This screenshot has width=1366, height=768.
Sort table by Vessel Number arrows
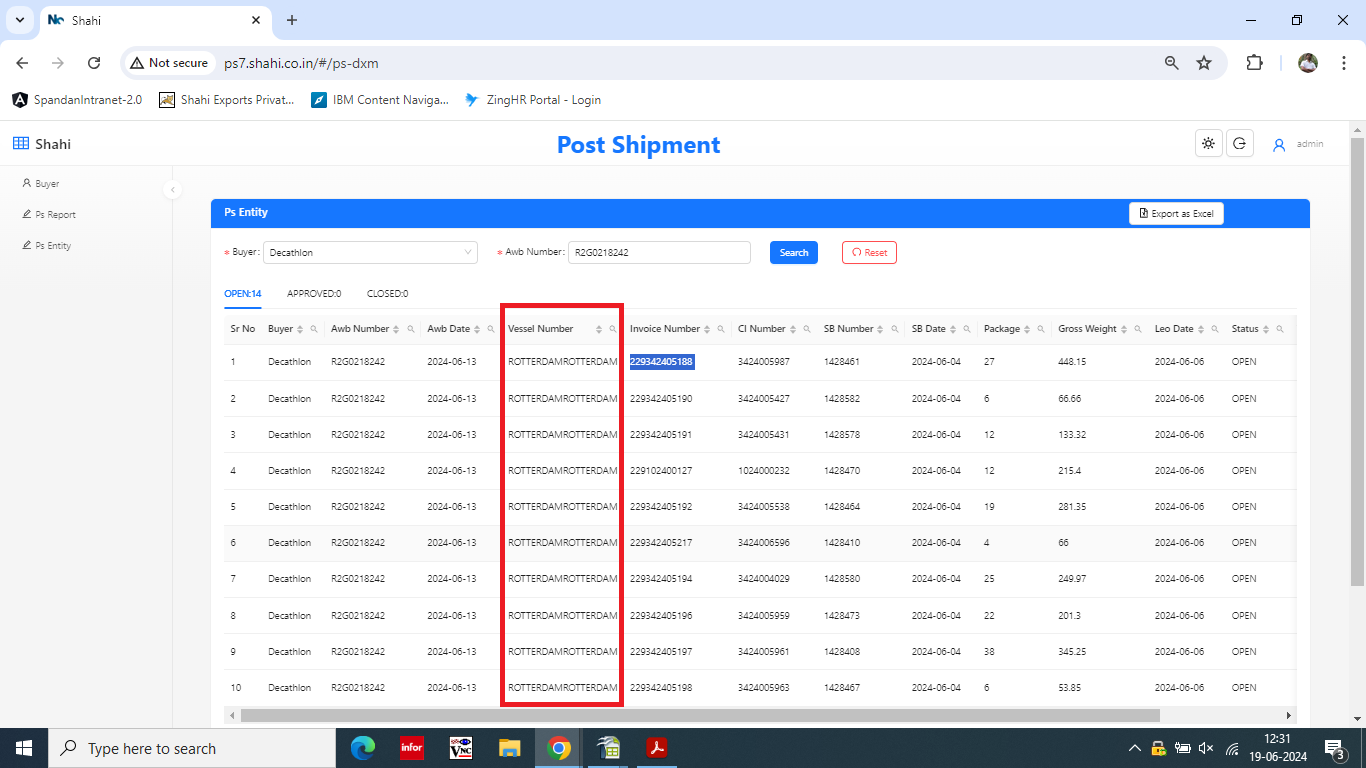[x=599, y=329]
